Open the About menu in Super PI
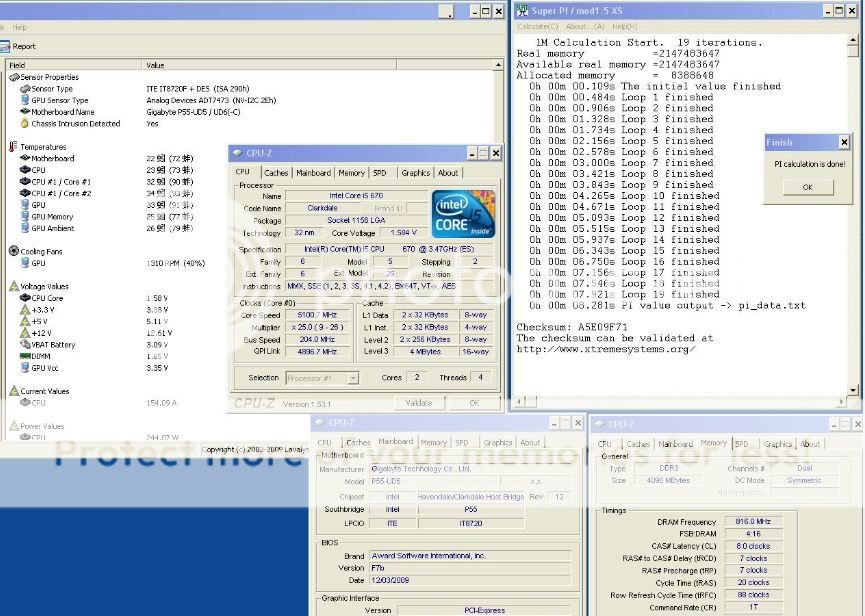The height and width of the screenshot is (616, 865). pos(585,26)
